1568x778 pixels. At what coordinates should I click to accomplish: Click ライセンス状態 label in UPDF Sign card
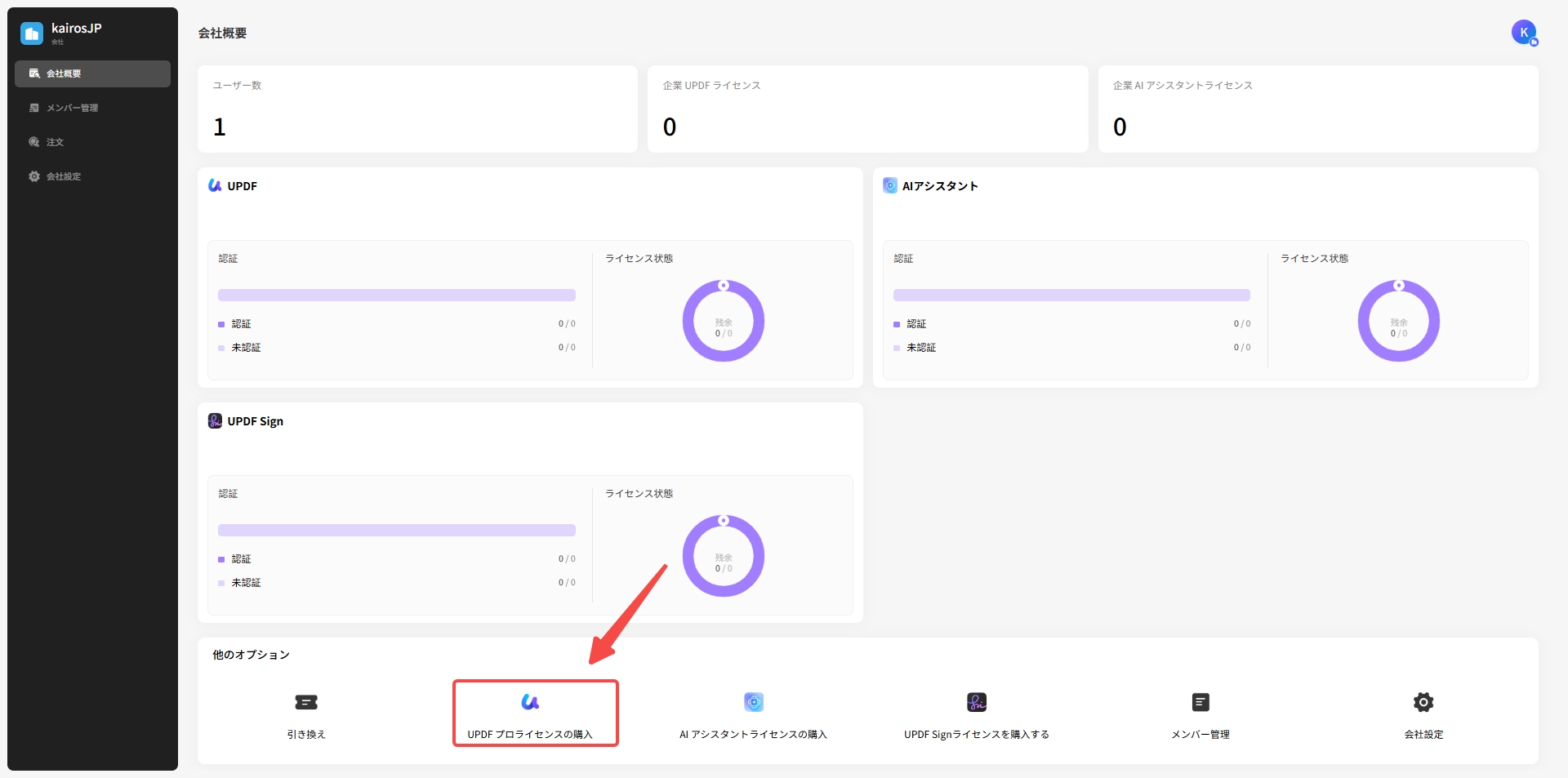(x=639, y=494)
